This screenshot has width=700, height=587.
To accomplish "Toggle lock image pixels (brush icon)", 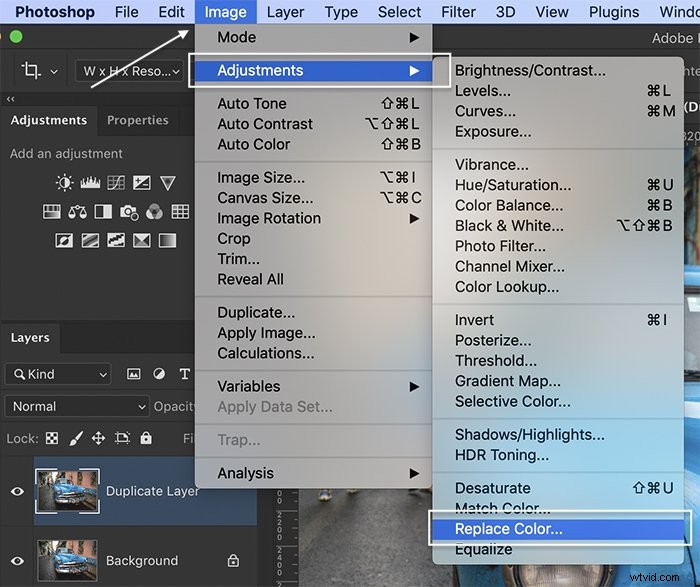I will 76,438.
